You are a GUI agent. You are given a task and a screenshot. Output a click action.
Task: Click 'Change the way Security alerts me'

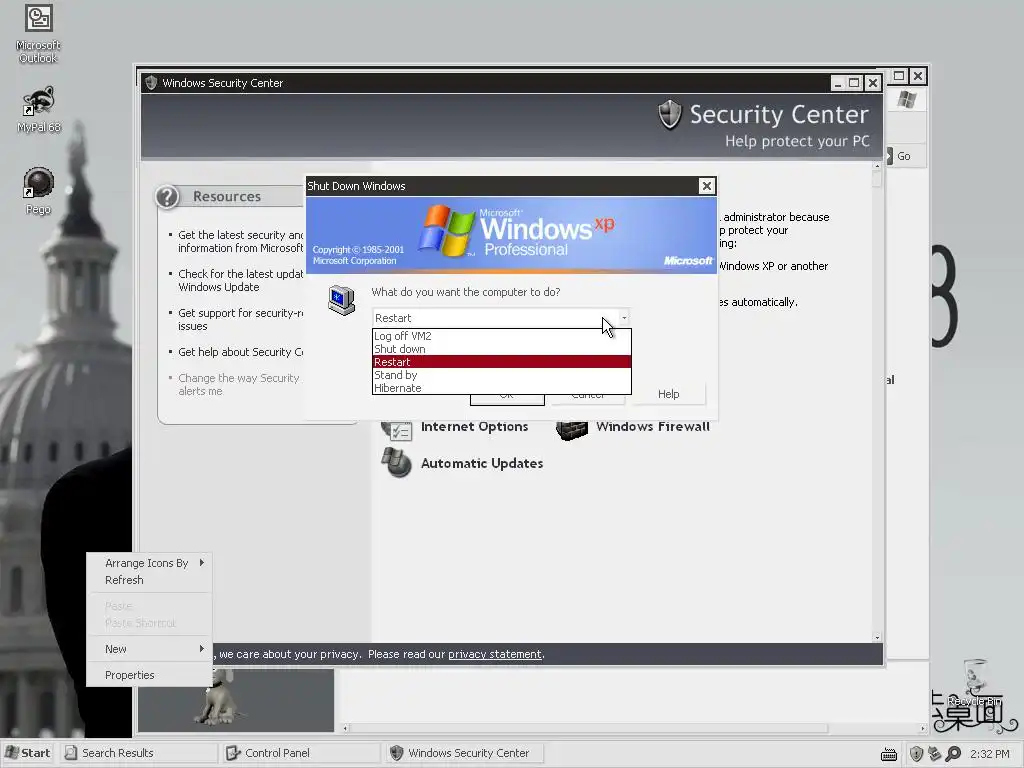(238, 385)
